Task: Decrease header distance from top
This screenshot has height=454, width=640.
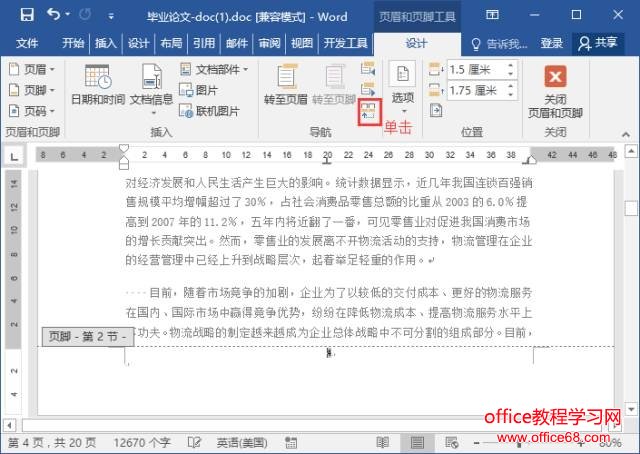Action: pos(511,74)
